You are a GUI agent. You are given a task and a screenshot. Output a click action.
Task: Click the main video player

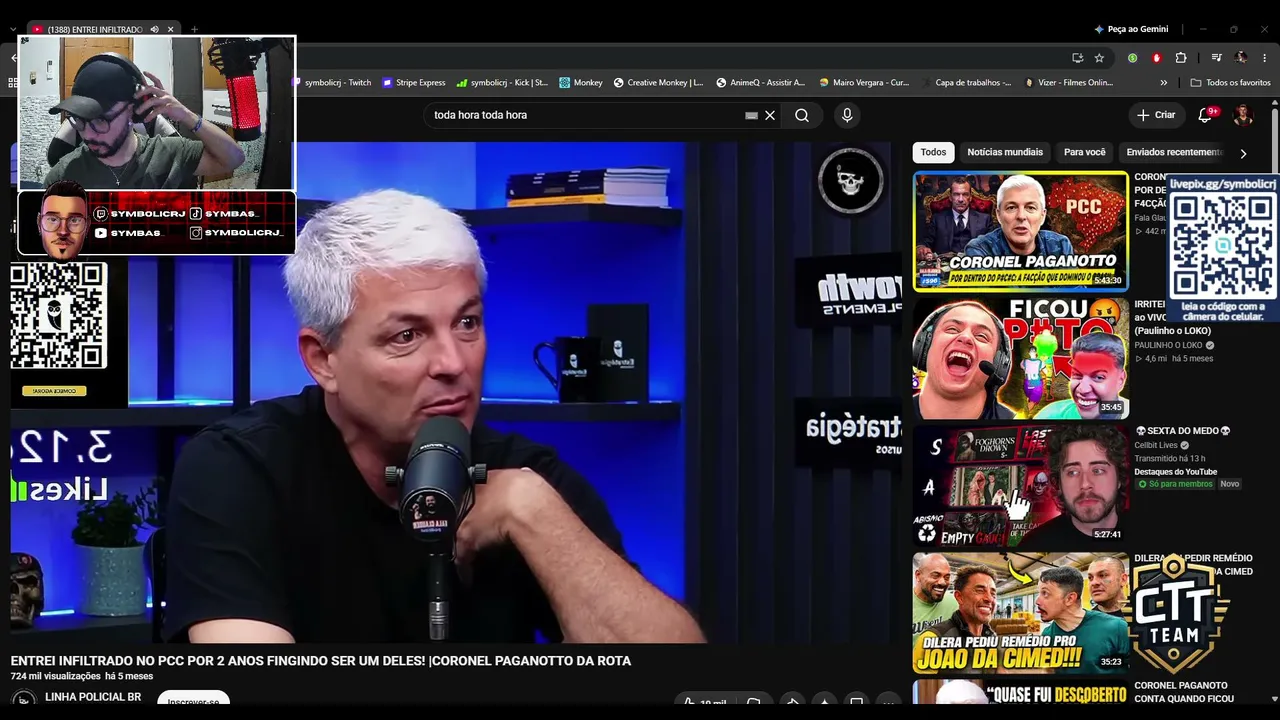coord(456,392)
